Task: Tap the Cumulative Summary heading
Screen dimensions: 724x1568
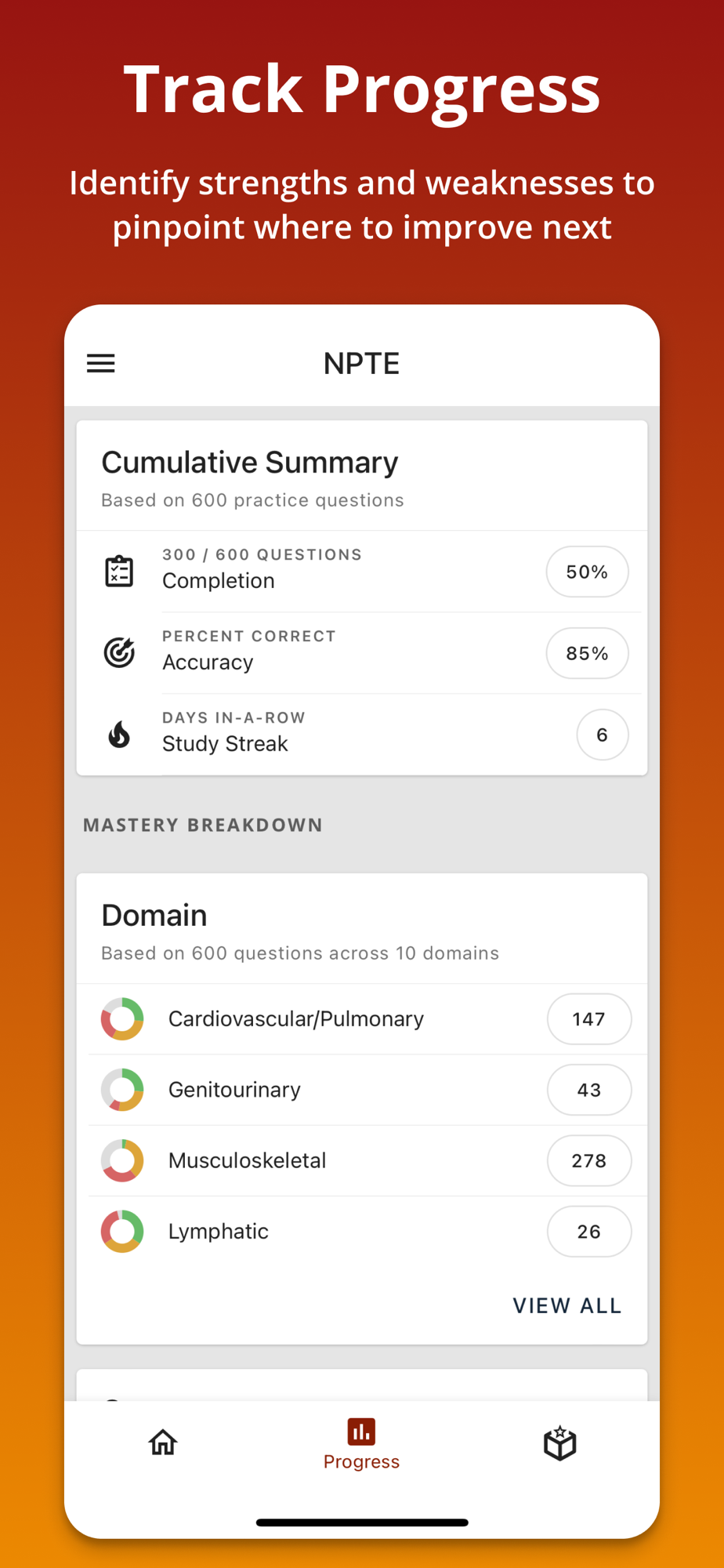Action: coord(250,463)
